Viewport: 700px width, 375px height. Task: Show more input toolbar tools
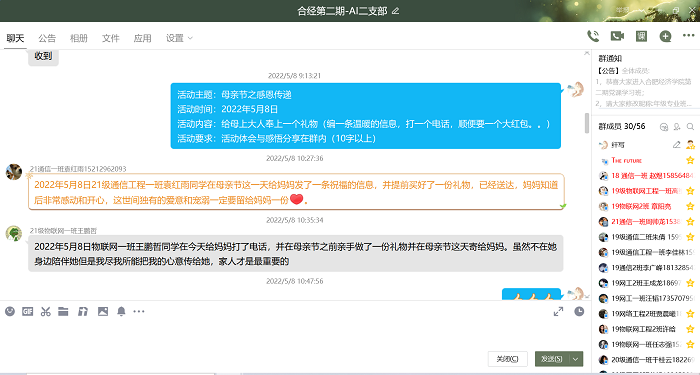tap(139, 311)
